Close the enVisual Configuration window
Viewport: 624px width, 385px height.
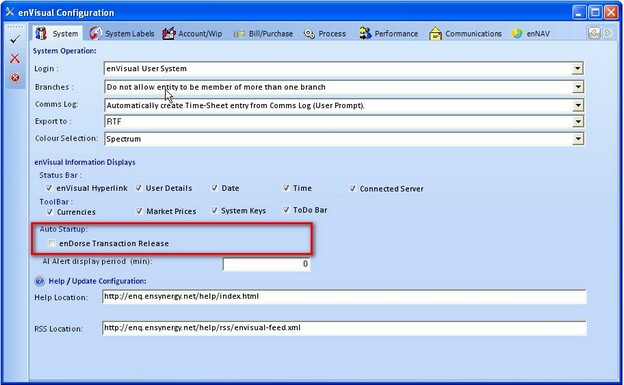tap(611, 12)
